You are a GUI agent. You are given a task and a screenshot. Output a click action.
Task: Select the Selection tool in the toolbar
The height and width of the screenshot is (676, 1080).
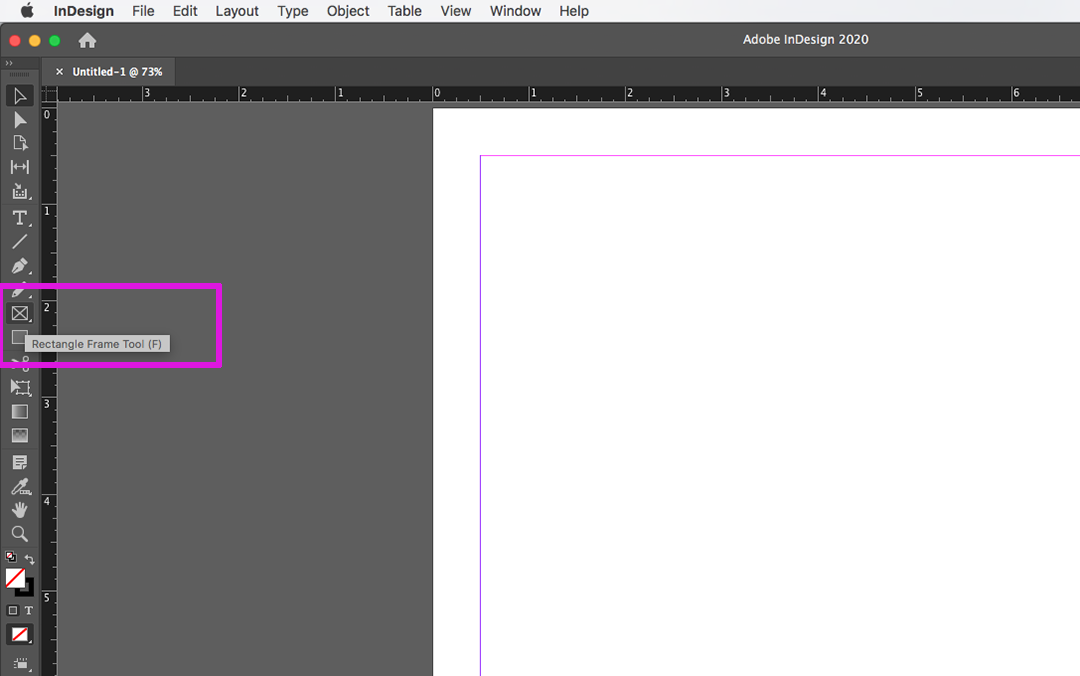click(20, 95)
